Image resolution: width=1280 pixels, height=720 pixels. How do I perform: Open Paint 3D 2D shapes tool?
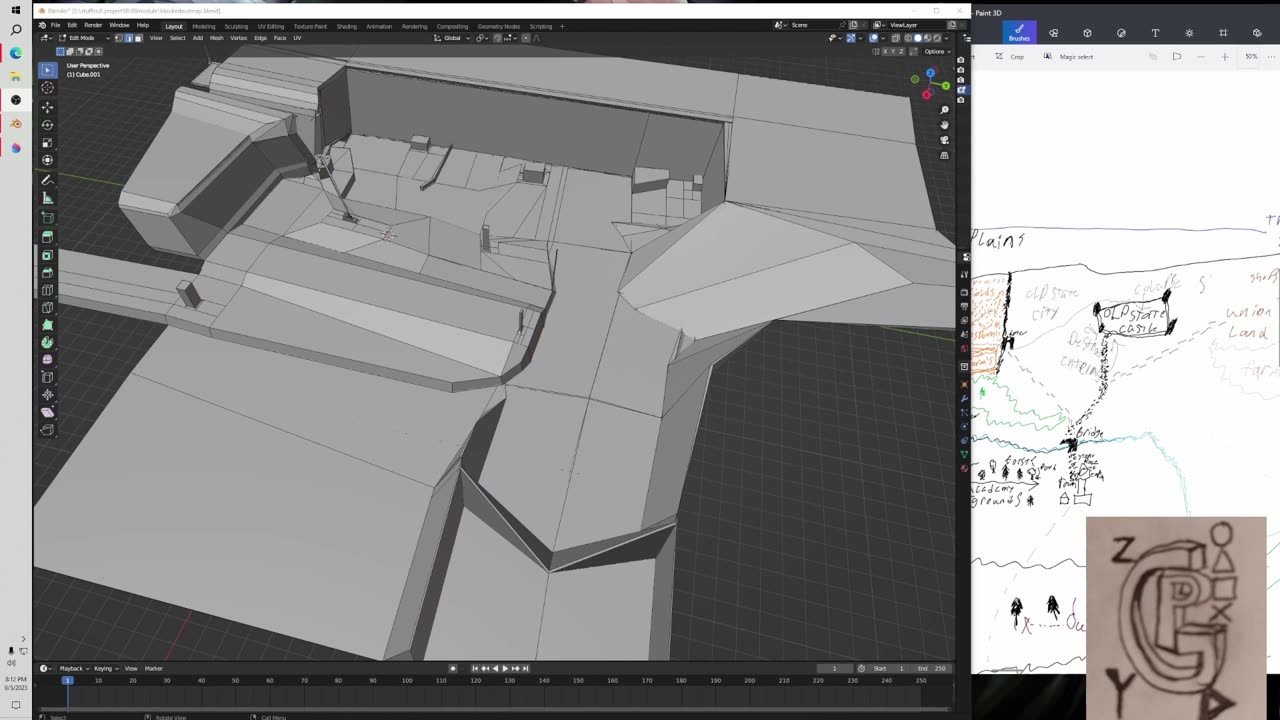[1053, 33]
